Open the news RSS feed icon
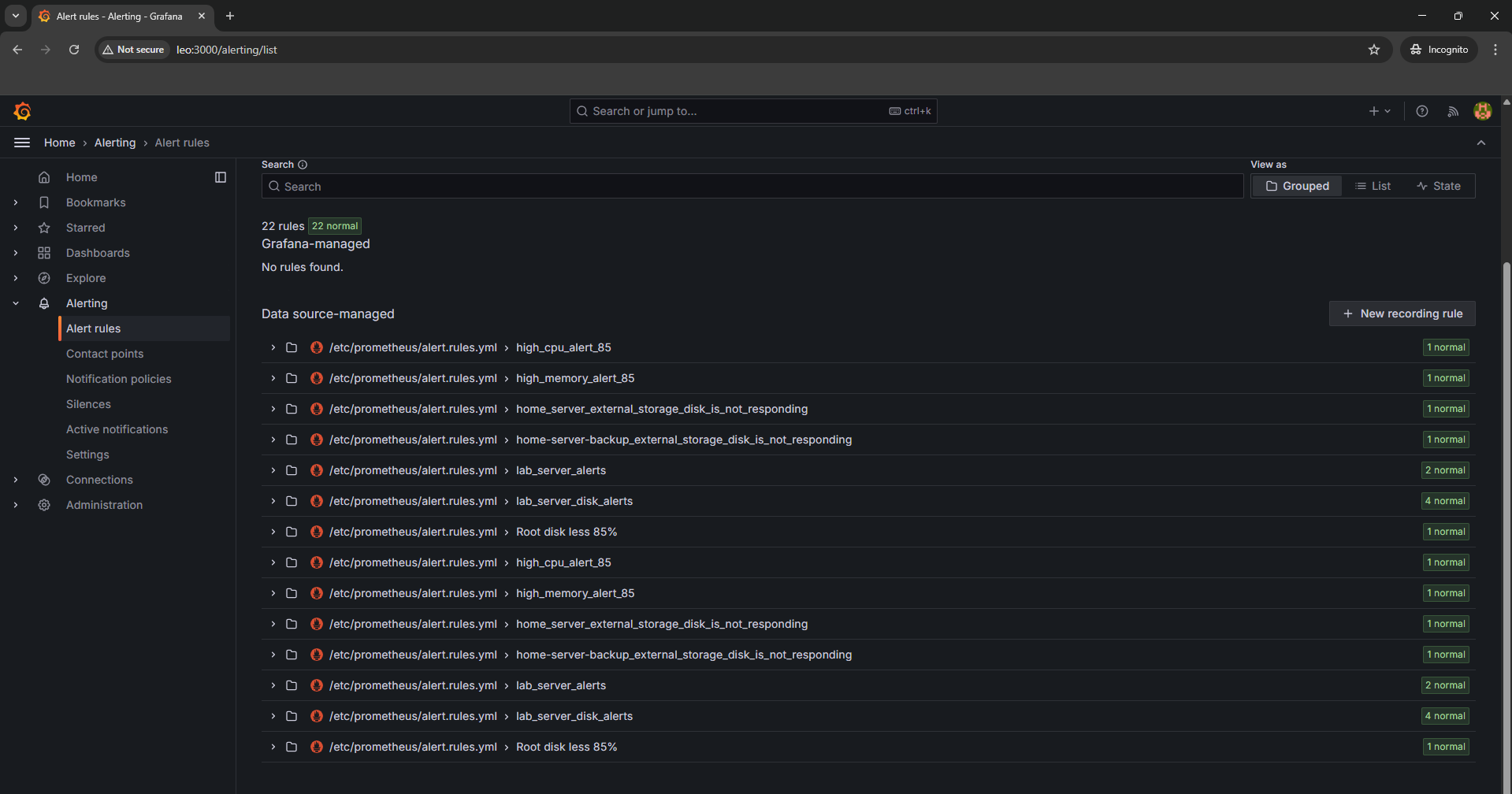 1452,111
